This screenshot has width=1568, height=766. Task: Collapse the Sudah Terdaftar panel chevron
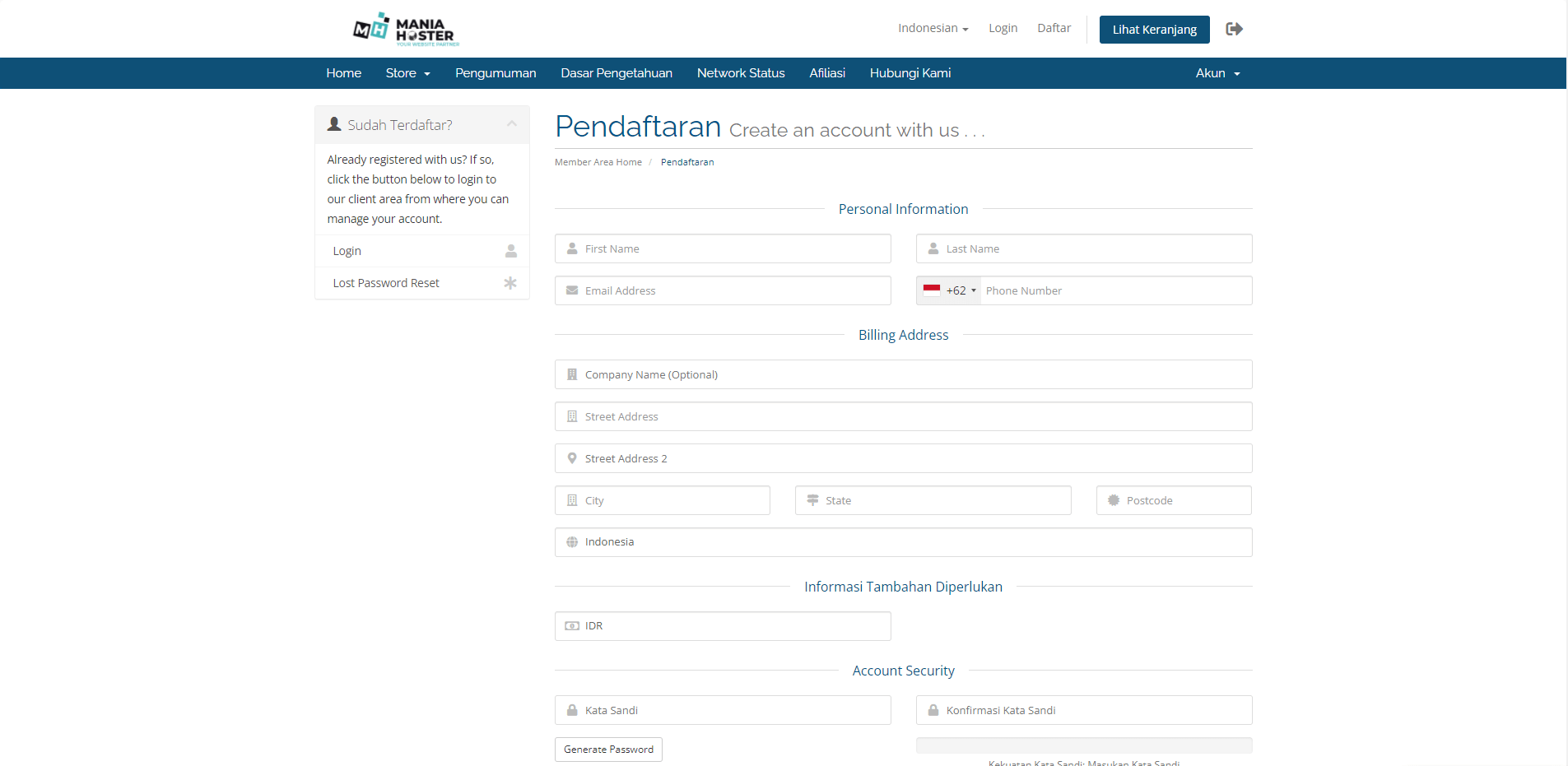pos(512,124)
